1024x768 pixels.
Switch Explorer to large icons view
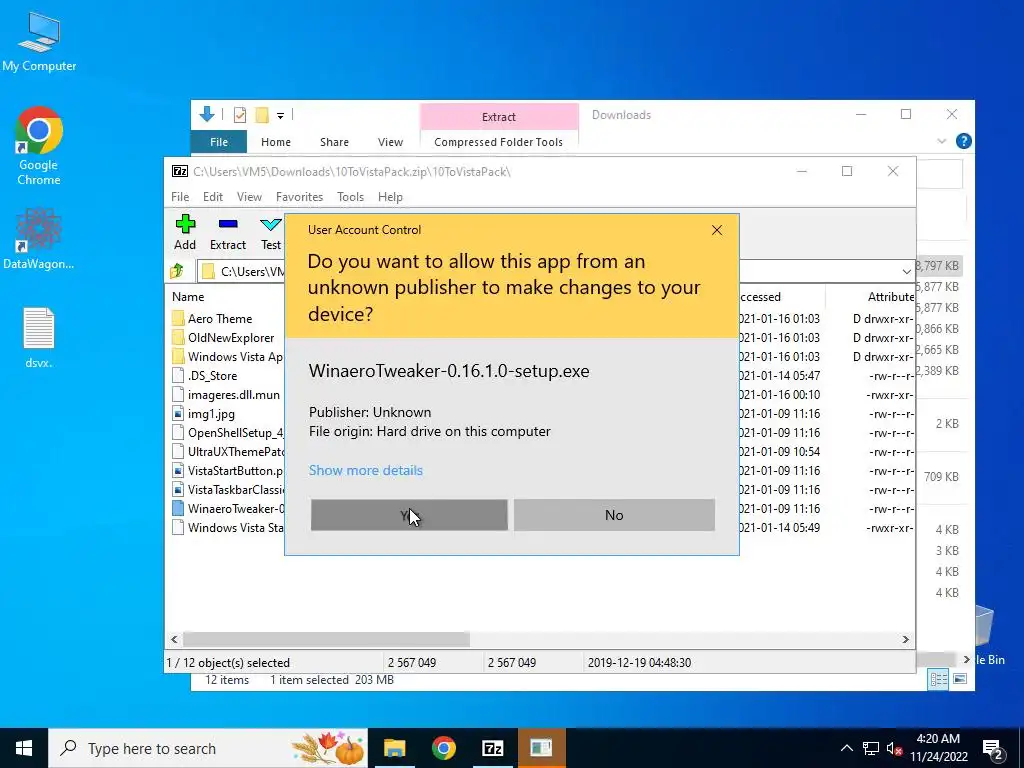click(959, 679)
